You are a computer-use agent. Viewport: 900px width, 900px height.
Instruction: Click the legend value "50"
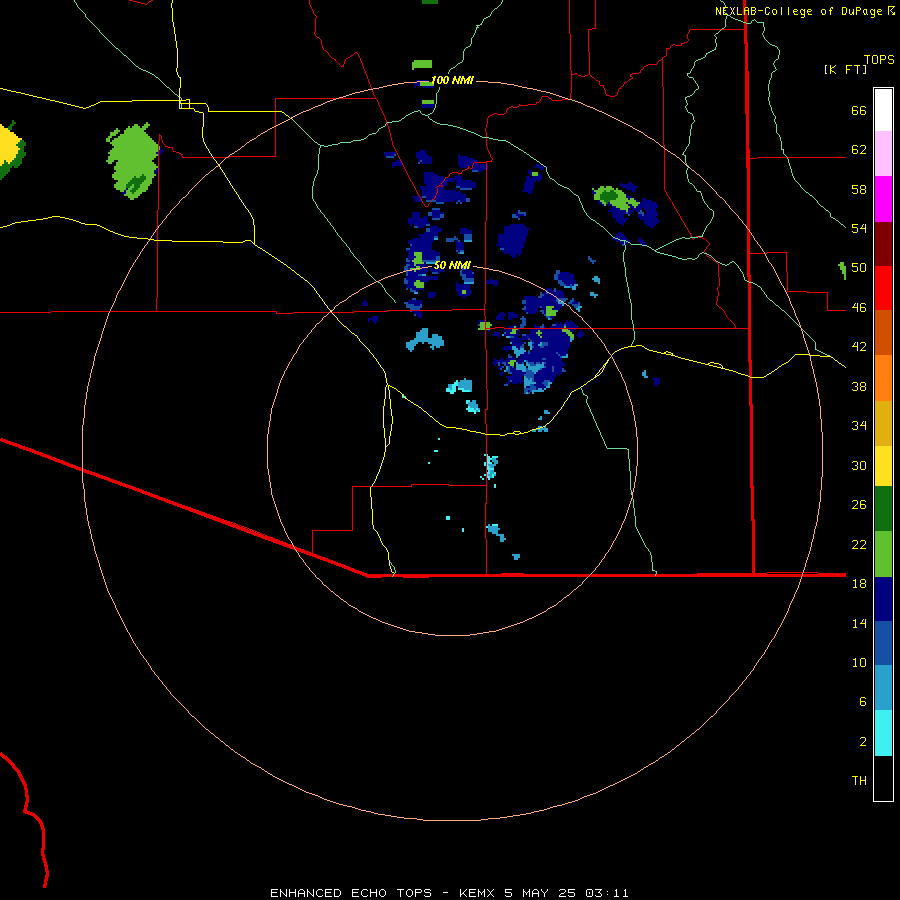(x=859, y=268)
